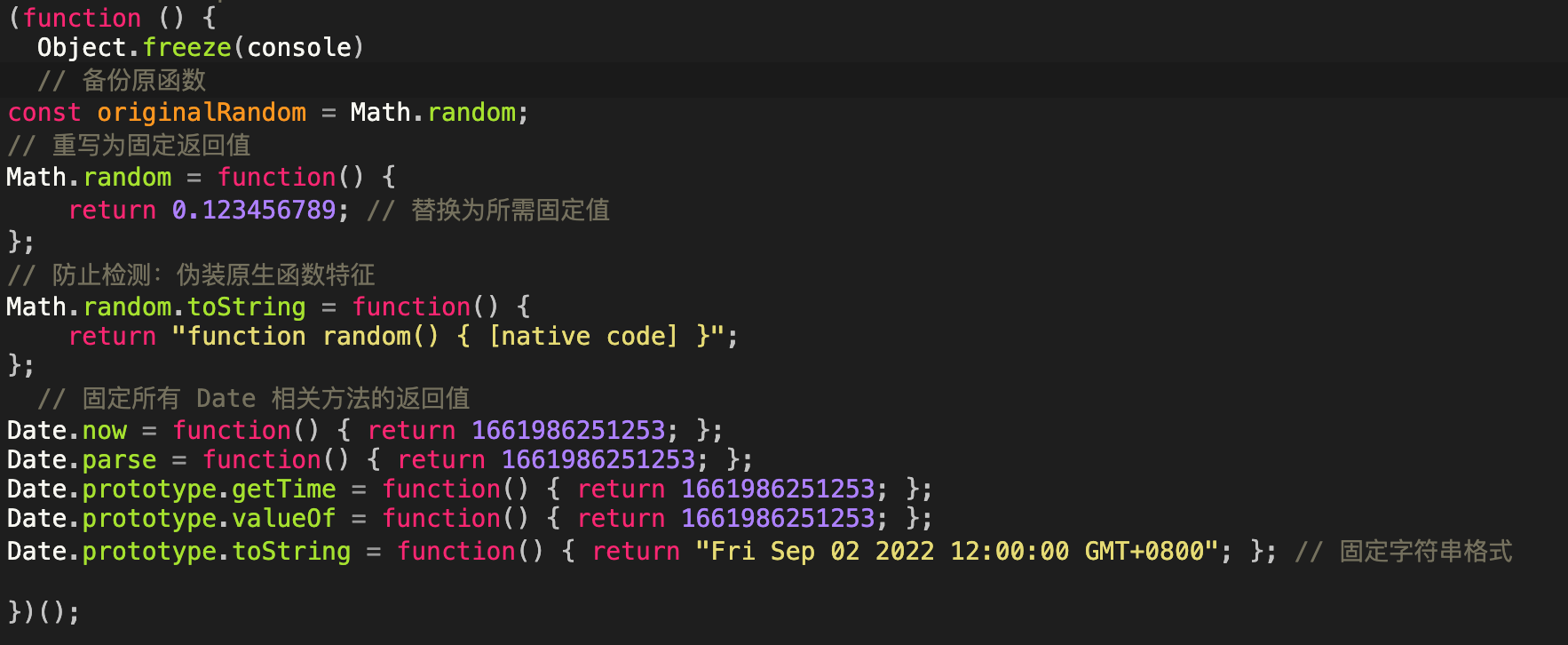This screenshot has height=645, width=1568.
Task: Click the number 0.123456789
Action: (x=254, y=210)
